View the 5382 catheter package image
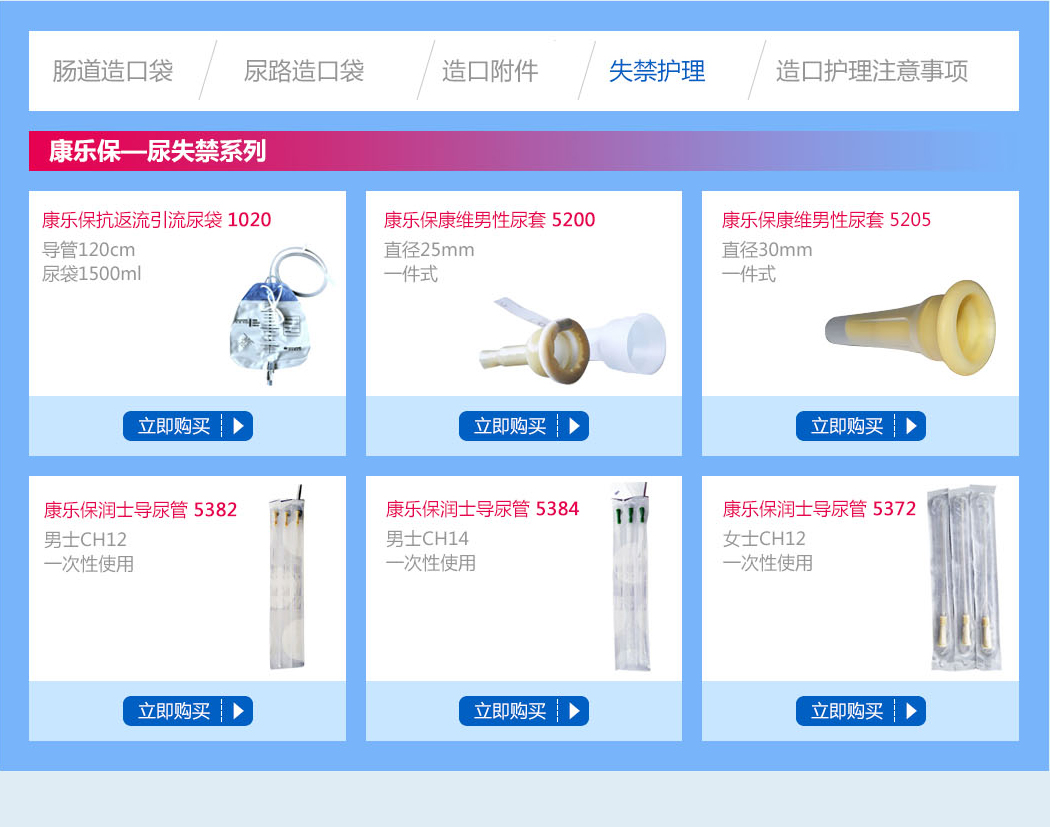This screenshot has height=827, width=1050. coord(287,577)
